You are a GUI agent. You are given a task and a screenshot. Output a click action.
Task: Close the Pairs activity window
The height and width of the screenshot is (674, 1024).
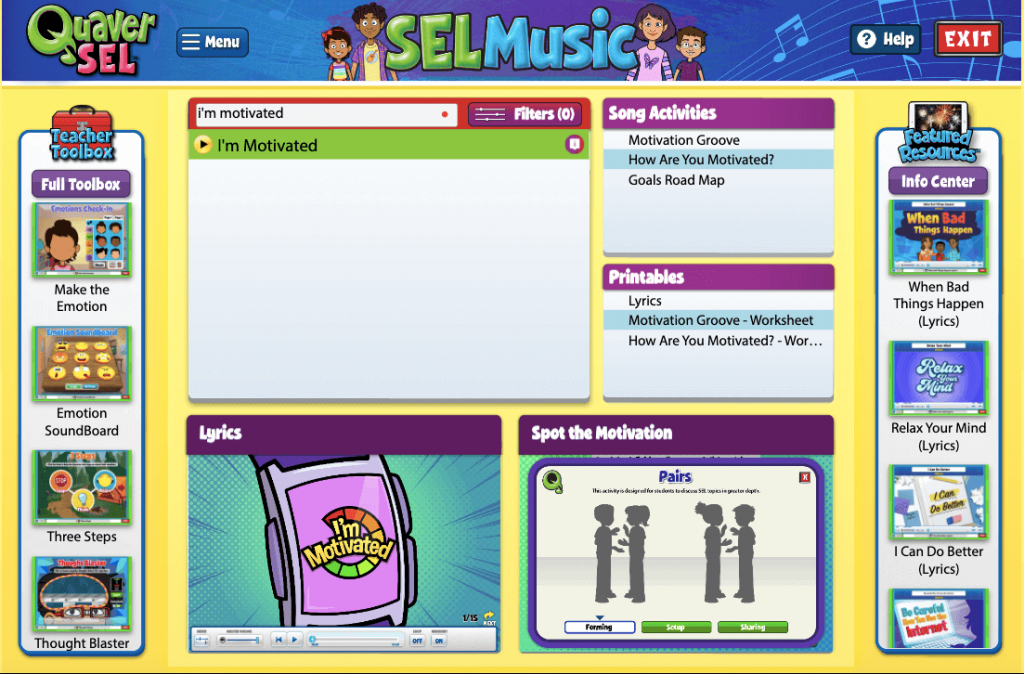[805, 477]
